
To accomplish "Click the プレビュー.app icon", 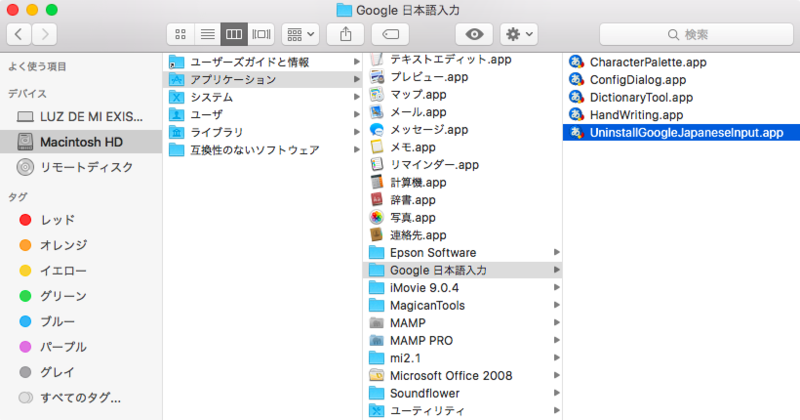I will click(377, 77).
